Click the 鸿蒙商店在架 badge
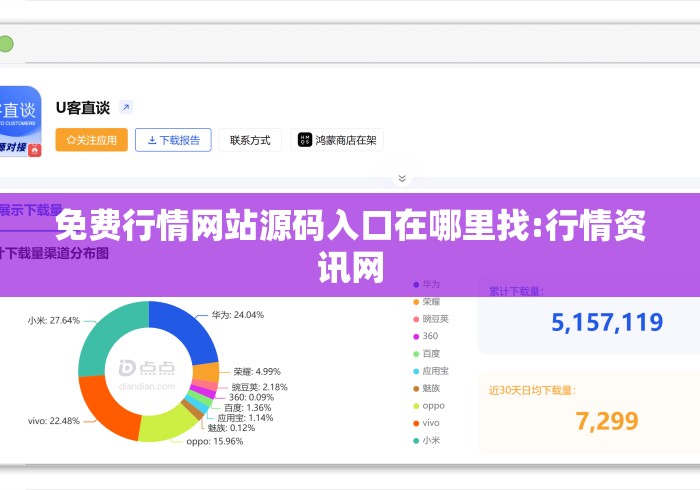Viewport: 700px width, 490px height. click(337, 140)
